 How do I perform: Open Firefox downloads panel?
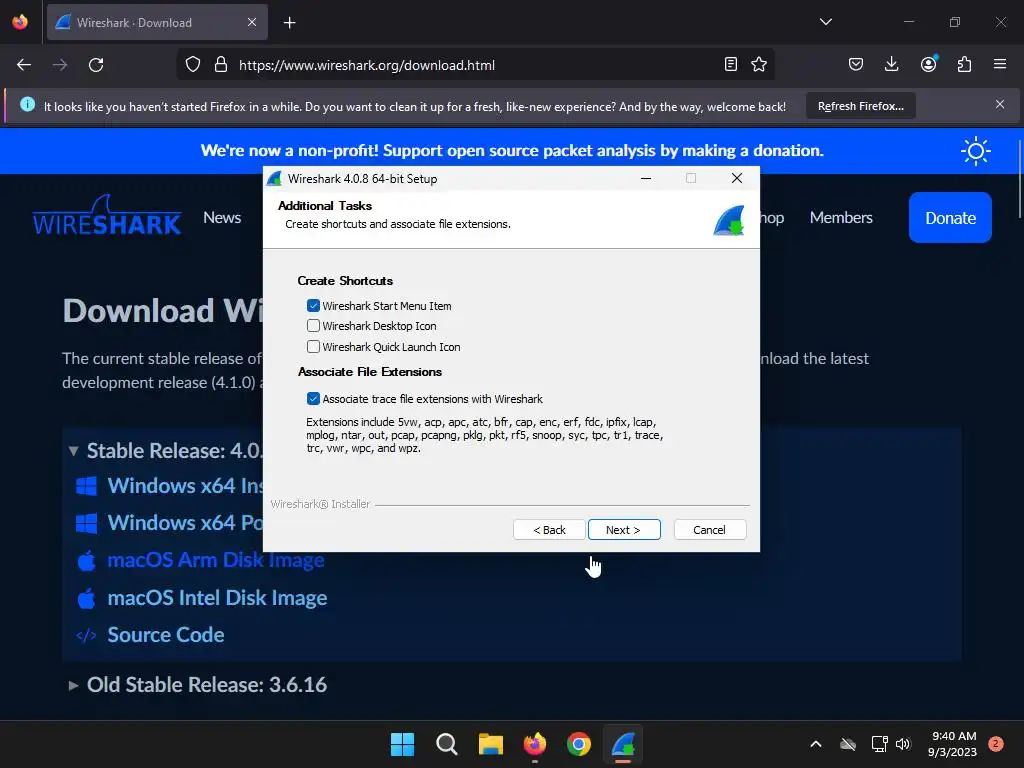(891, 64)
